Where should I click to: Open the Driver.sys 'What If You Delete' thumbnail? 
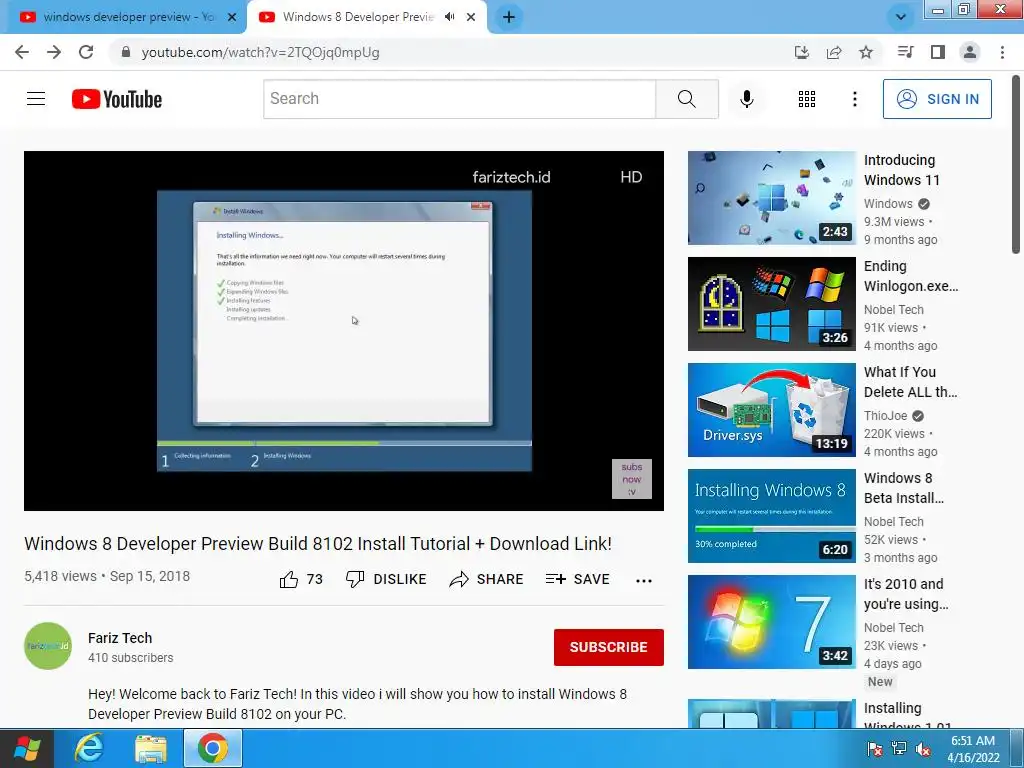(x=771, y=409)
